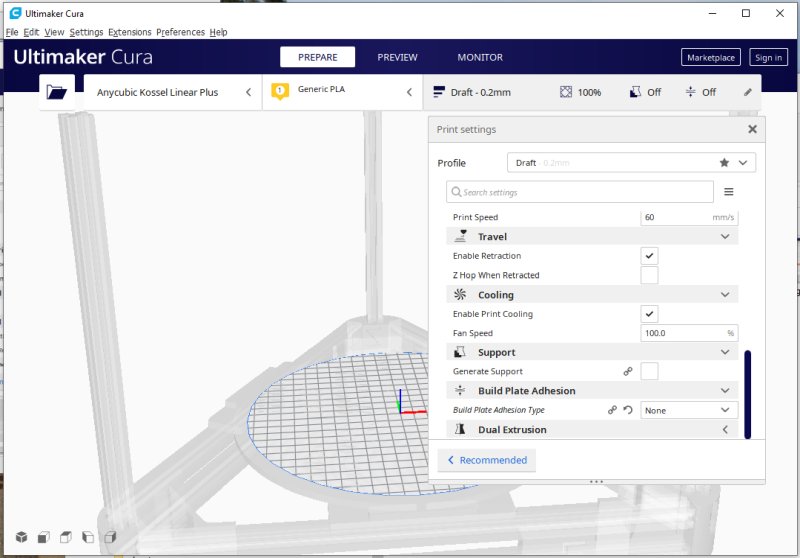Click the Dual Extrusion category icon

click(460, 429)
